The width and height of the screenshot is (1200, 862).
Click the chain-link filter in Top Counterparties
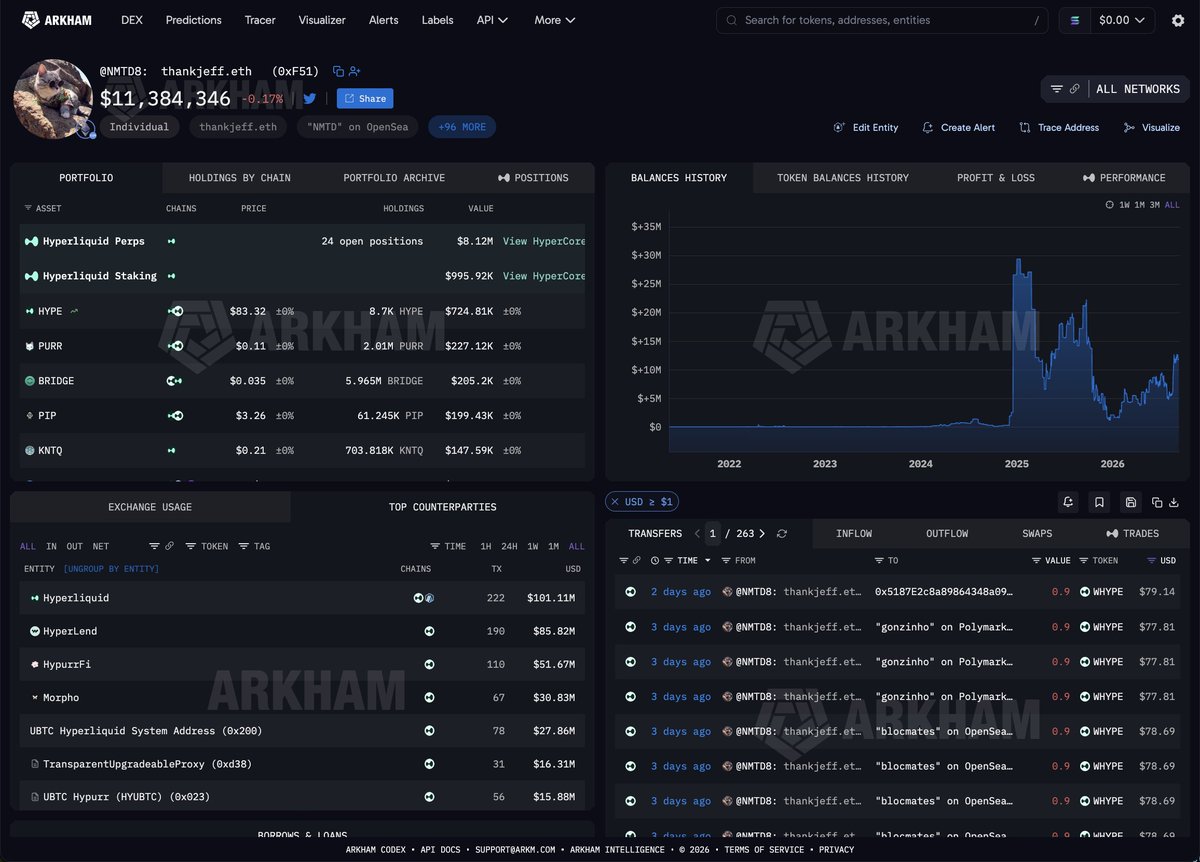pyautogui.click(x=169, y=546)
